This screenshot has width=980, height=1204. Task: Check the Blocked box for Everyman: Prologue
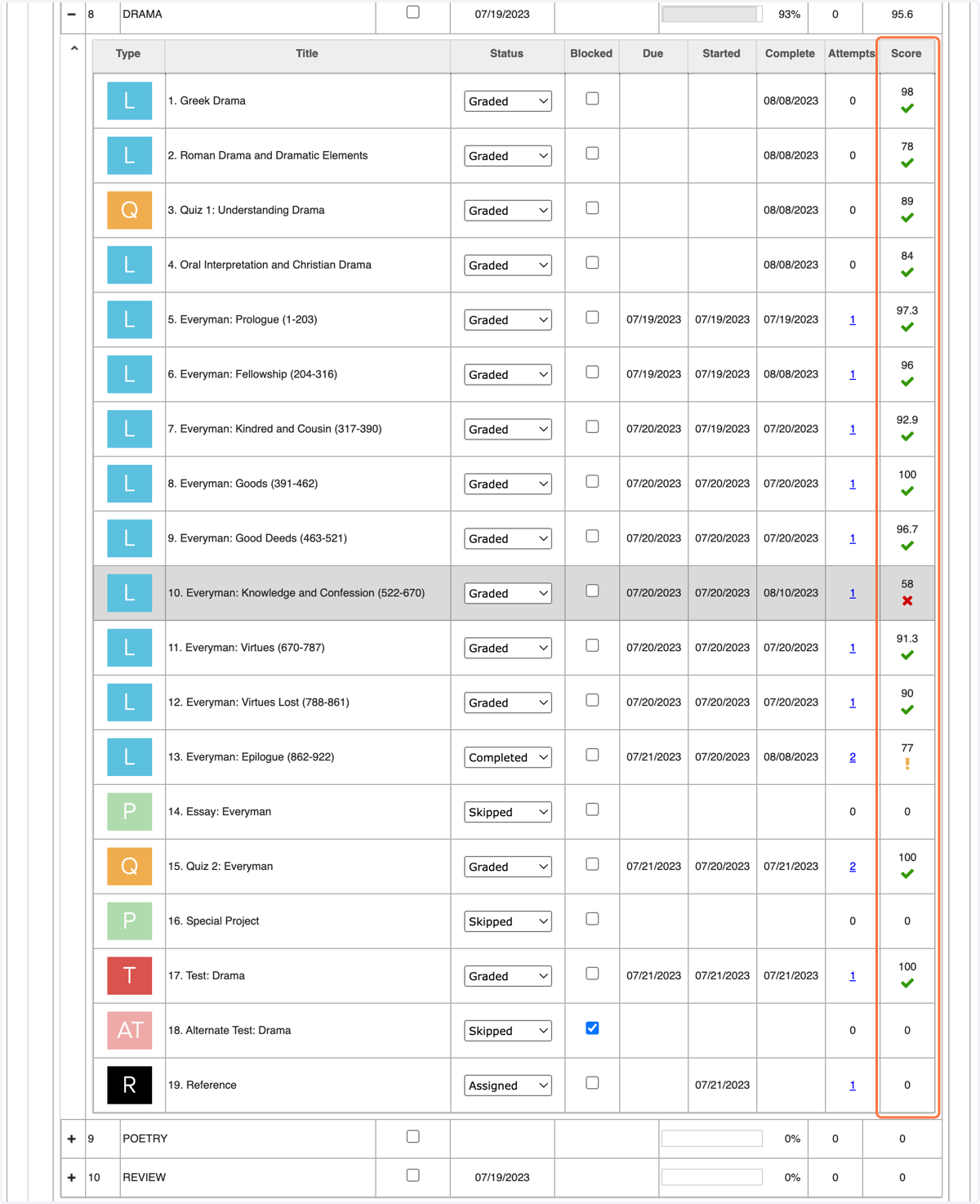click(x=592, y=318)
